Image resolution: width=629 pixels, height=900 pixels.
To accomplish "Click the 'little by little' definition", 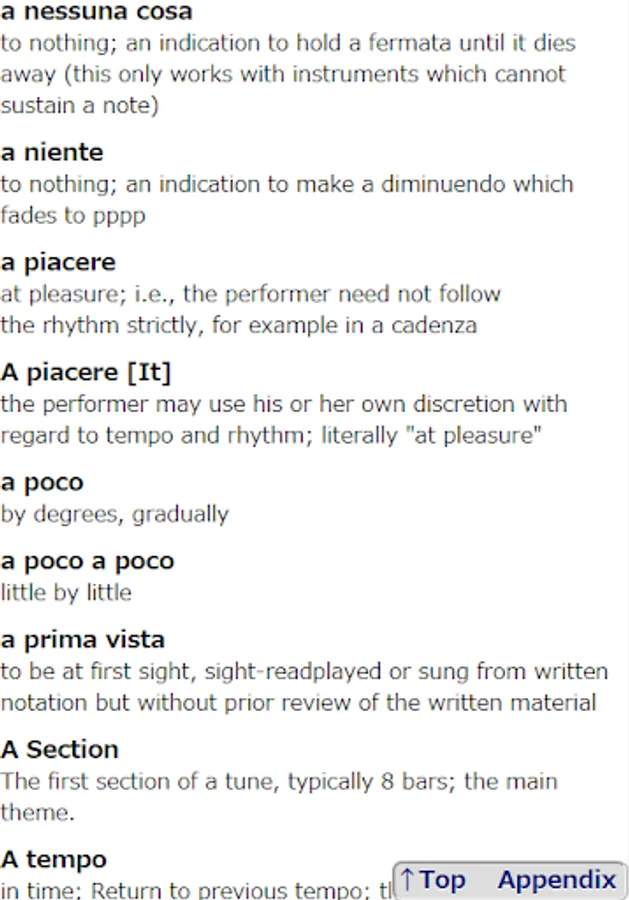I will [x=66, y=592].
